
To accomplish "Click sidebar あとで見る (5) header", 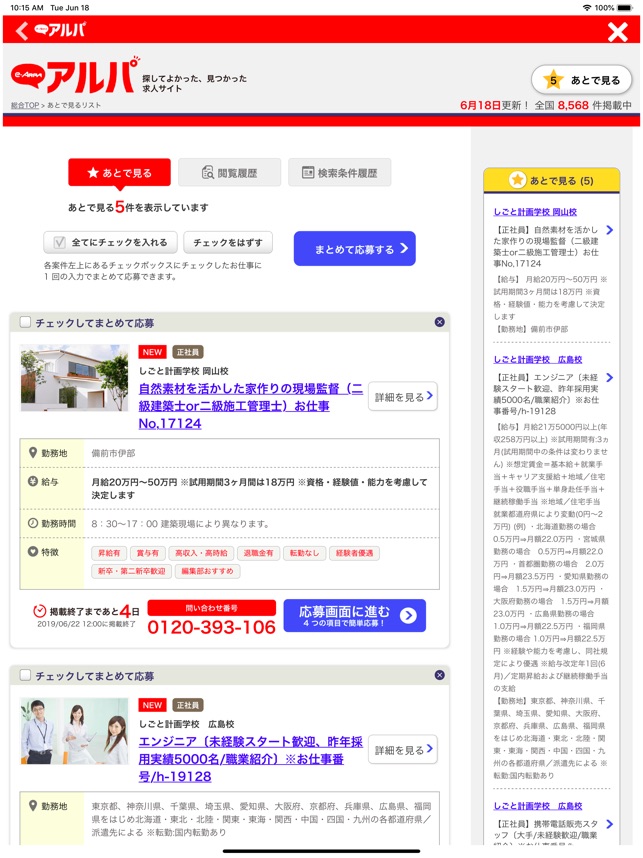I will 551,180.
